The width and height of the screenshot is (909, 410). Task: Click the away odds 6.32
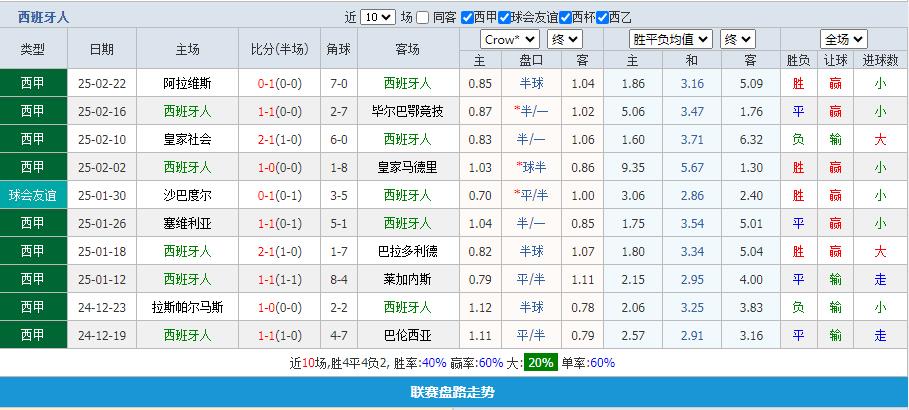click(751, 139)
